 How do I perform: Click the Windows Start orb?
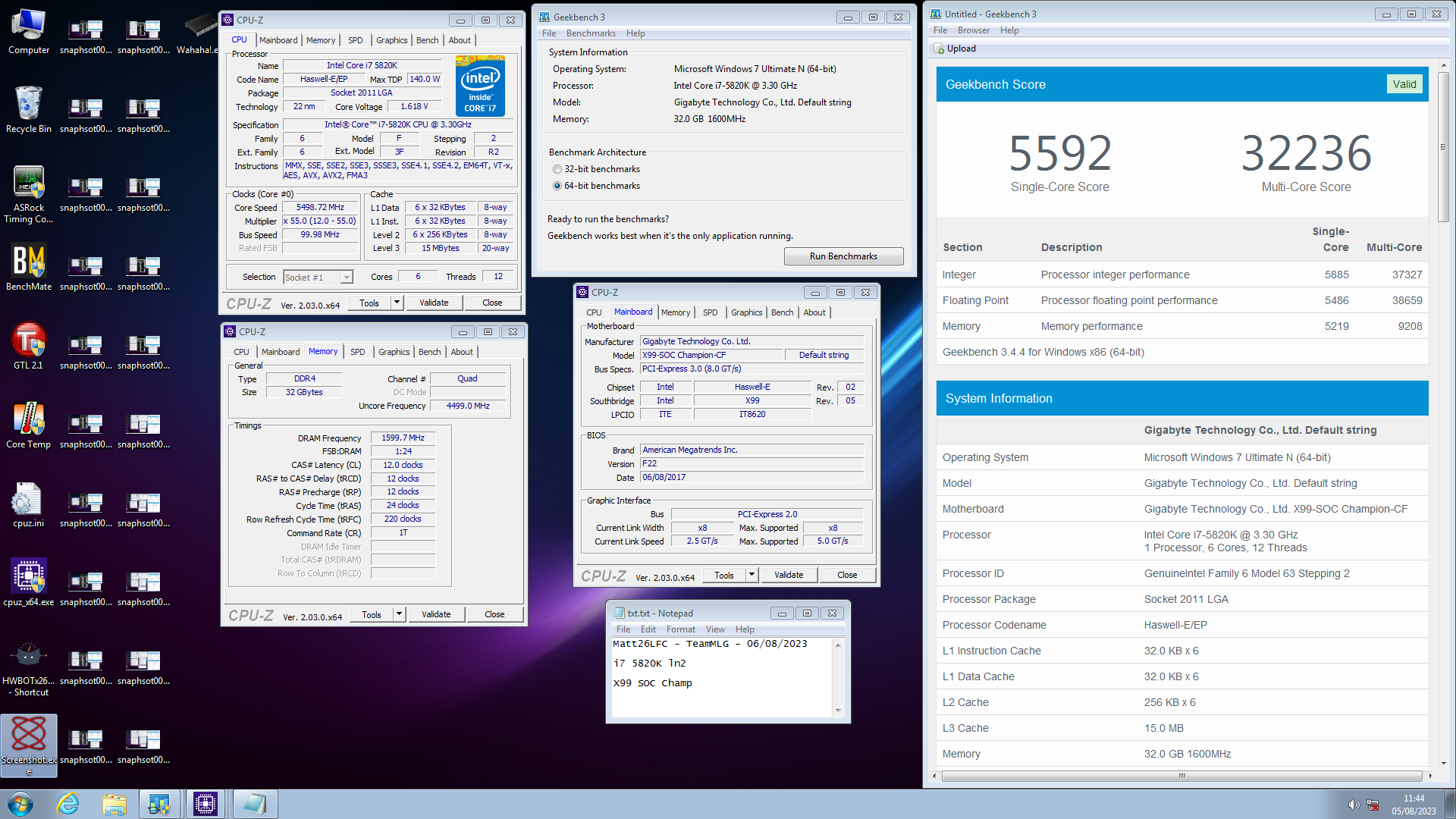[x=20, y=804]
